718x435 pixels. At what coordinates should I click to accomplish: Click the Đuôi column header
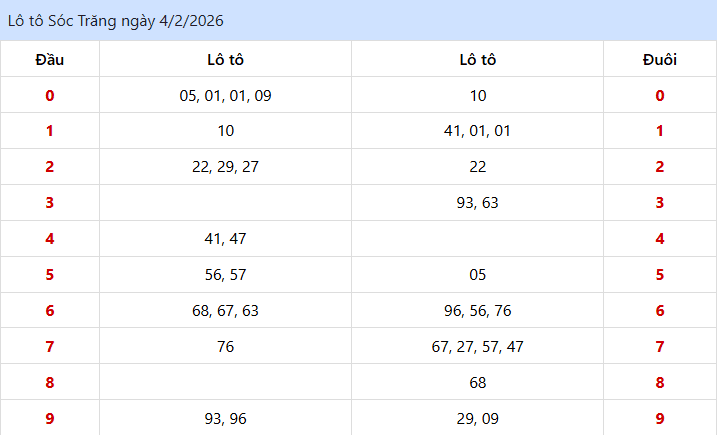tap(659, 60)
